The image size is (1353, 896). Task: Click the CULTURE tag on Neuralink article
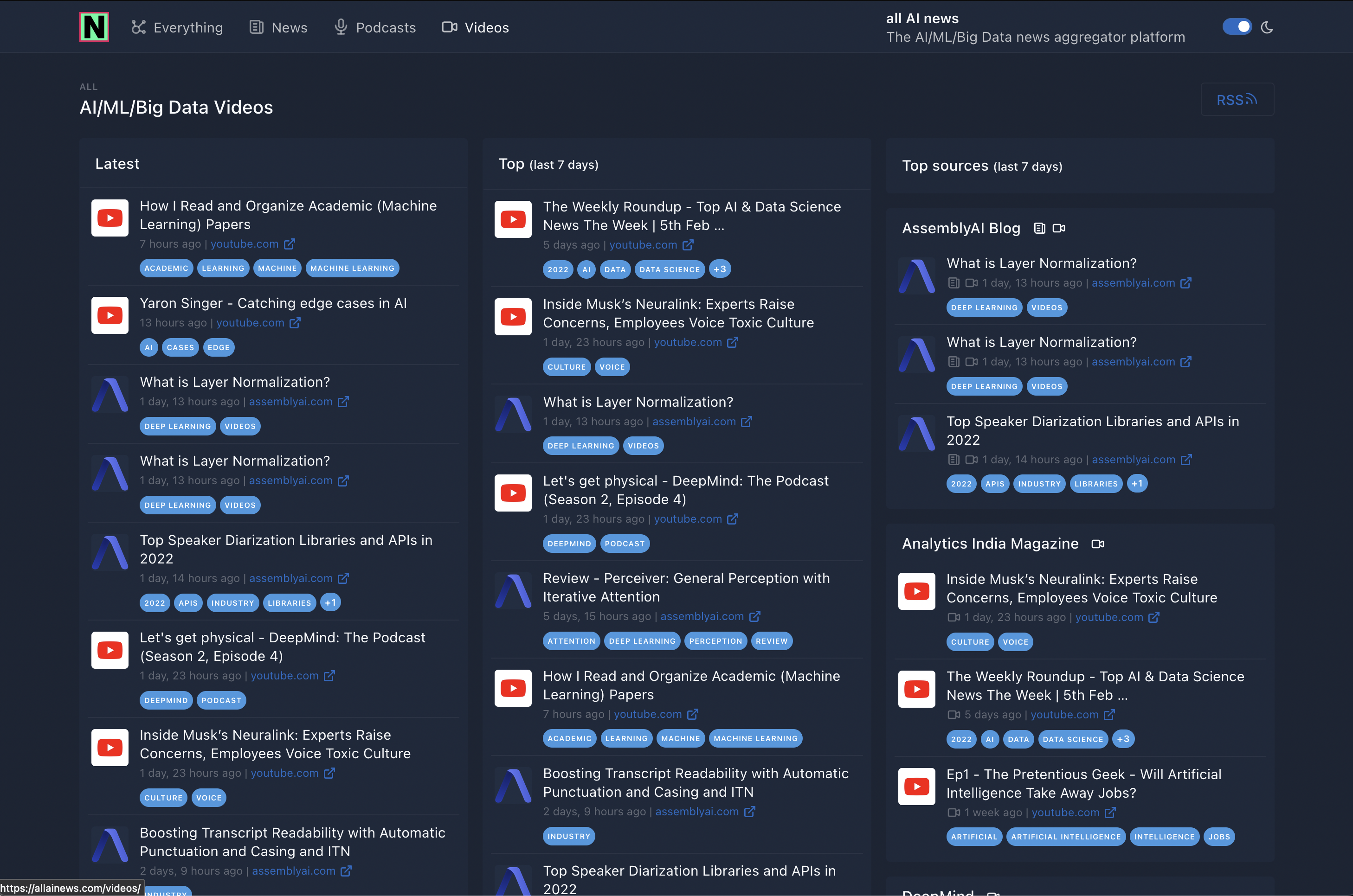point(163,798)
